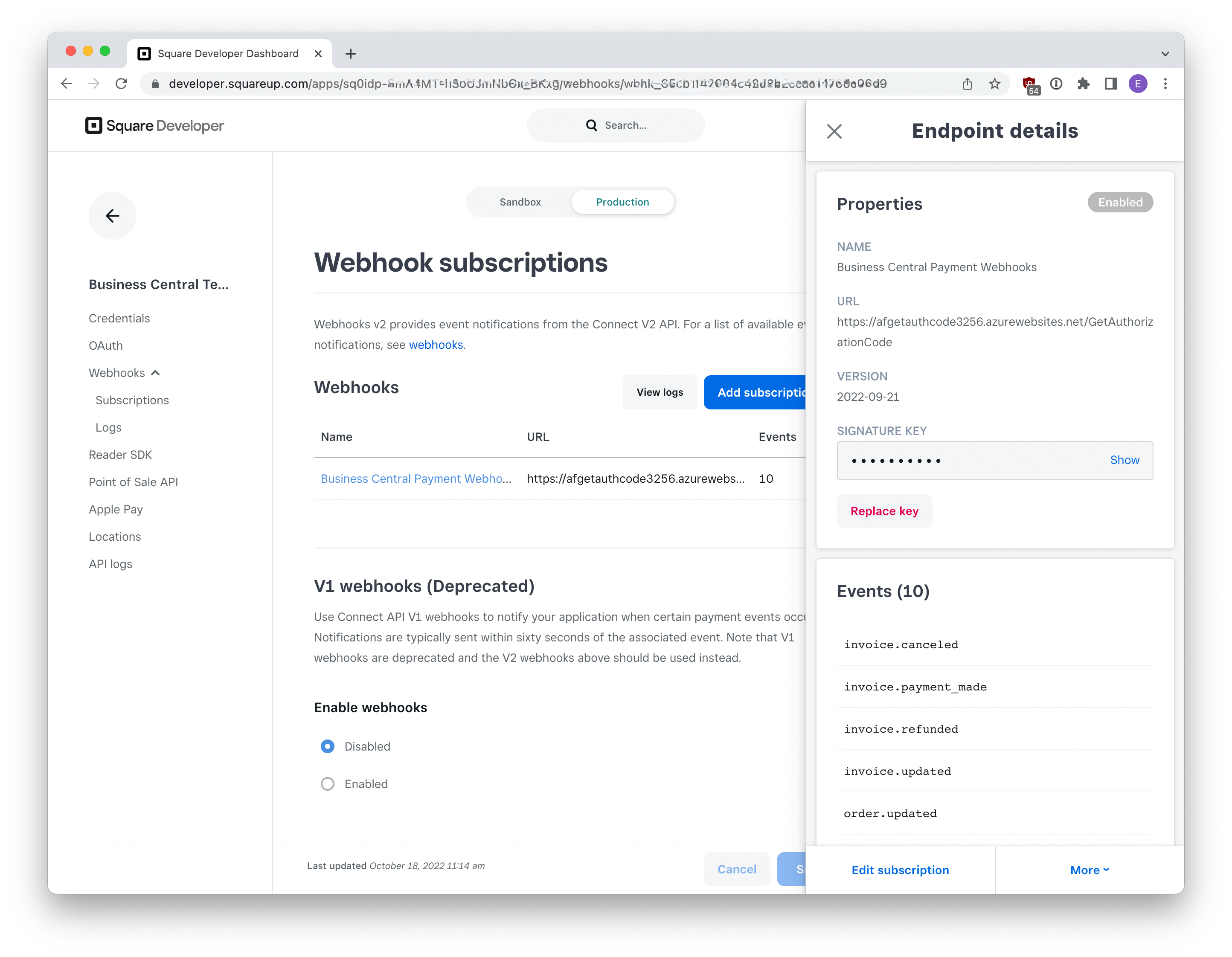Select the Enabled radio button
This screenshot has height=957, width=1232.
(327, 784)
